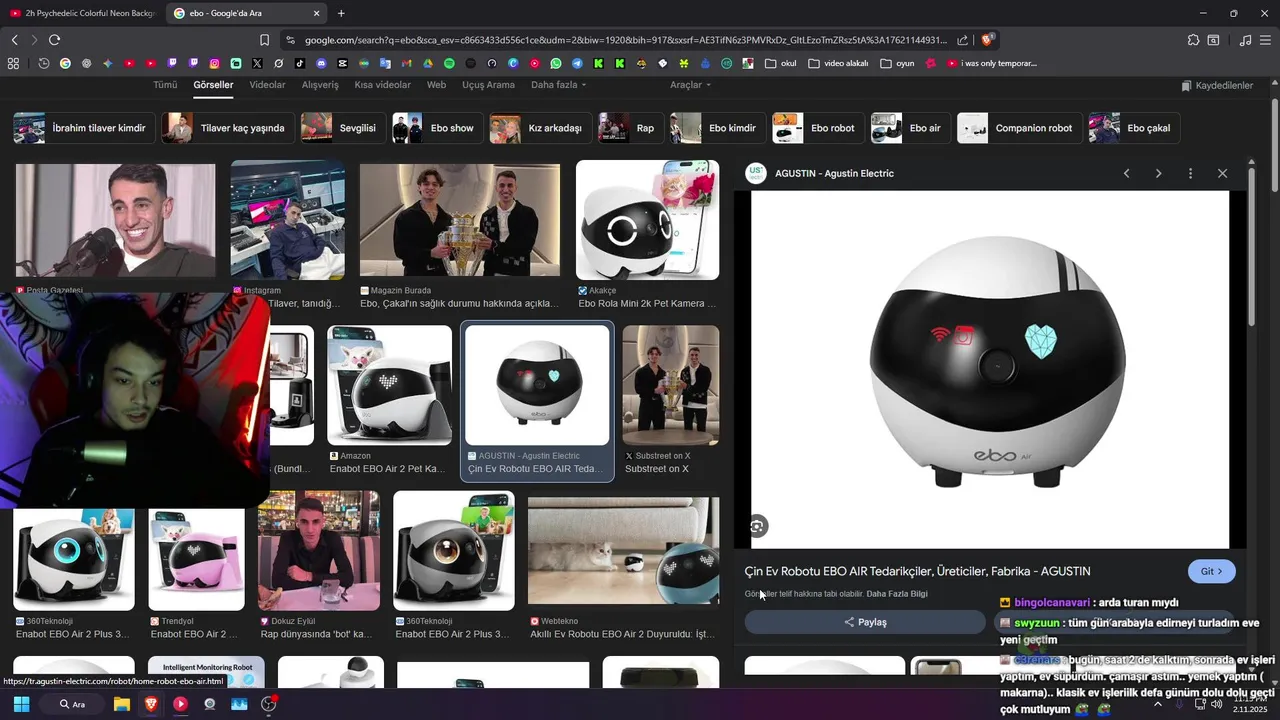Open the X (Twitter) bookmark icon
Screen dimensions: 1280x720
pyautogui.click(x=257, y=63)
